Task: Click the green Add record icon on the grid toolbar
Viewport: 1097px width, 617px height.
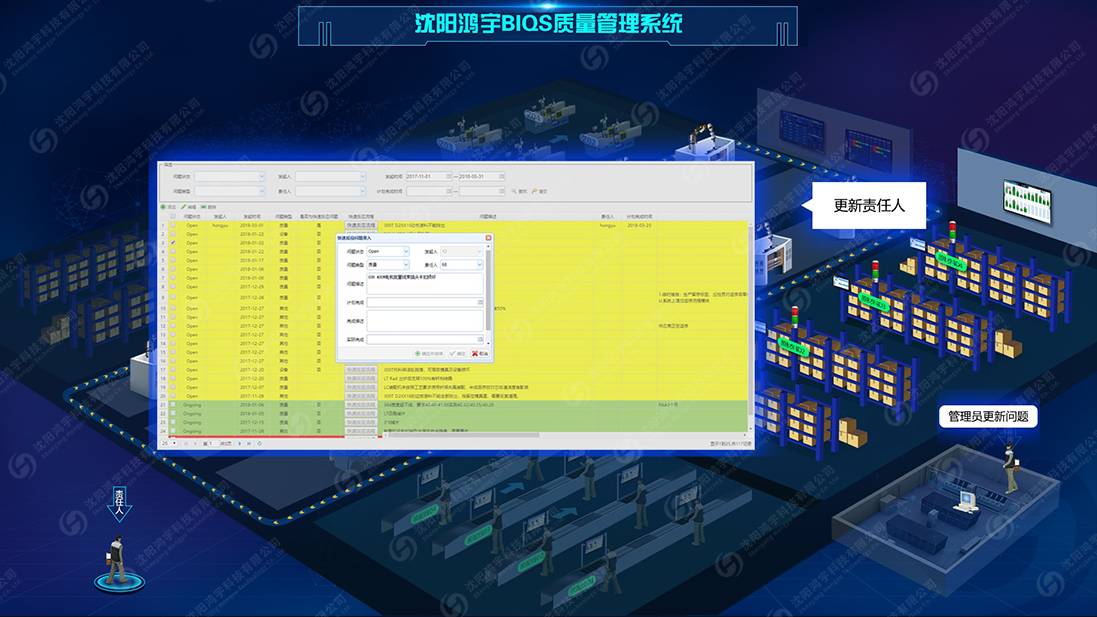Action: click(x=164, y=206)
